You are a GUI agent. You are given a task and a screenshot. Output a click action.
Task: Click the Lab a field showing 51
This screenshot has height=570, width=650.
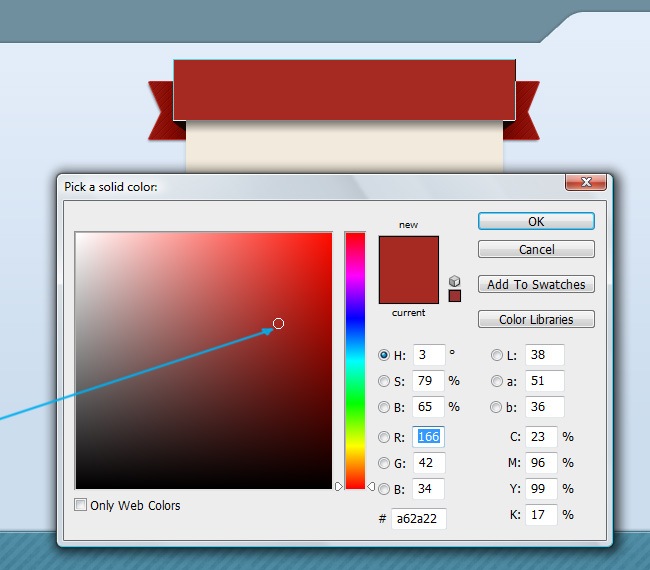pos(545,381)
